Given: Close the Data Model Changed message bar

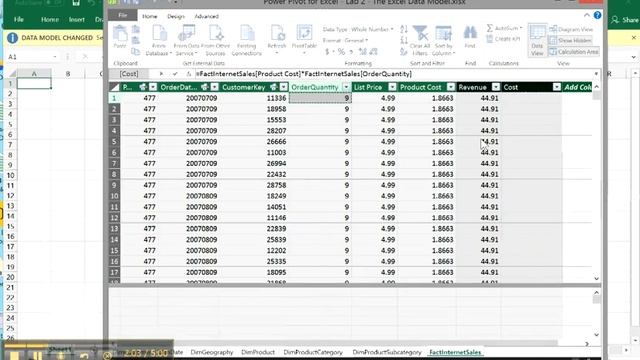Looking at the screenshot, I should pos(634,38).
